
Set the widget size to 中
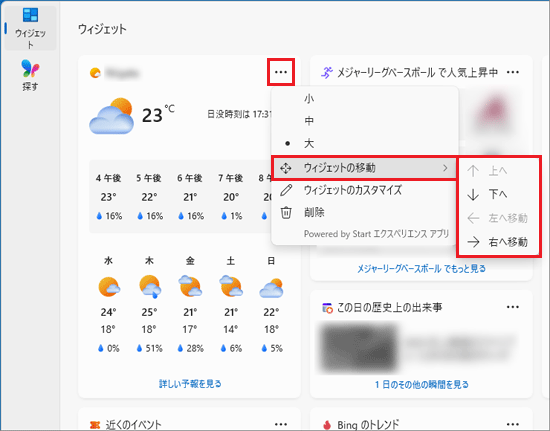click(365, 121)
